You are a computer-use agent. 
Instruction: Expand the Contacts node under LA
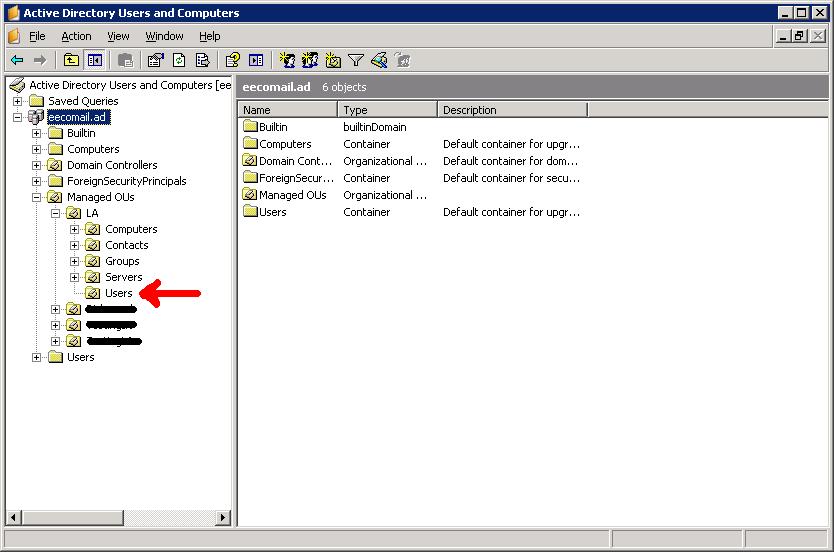click(74, 245)
